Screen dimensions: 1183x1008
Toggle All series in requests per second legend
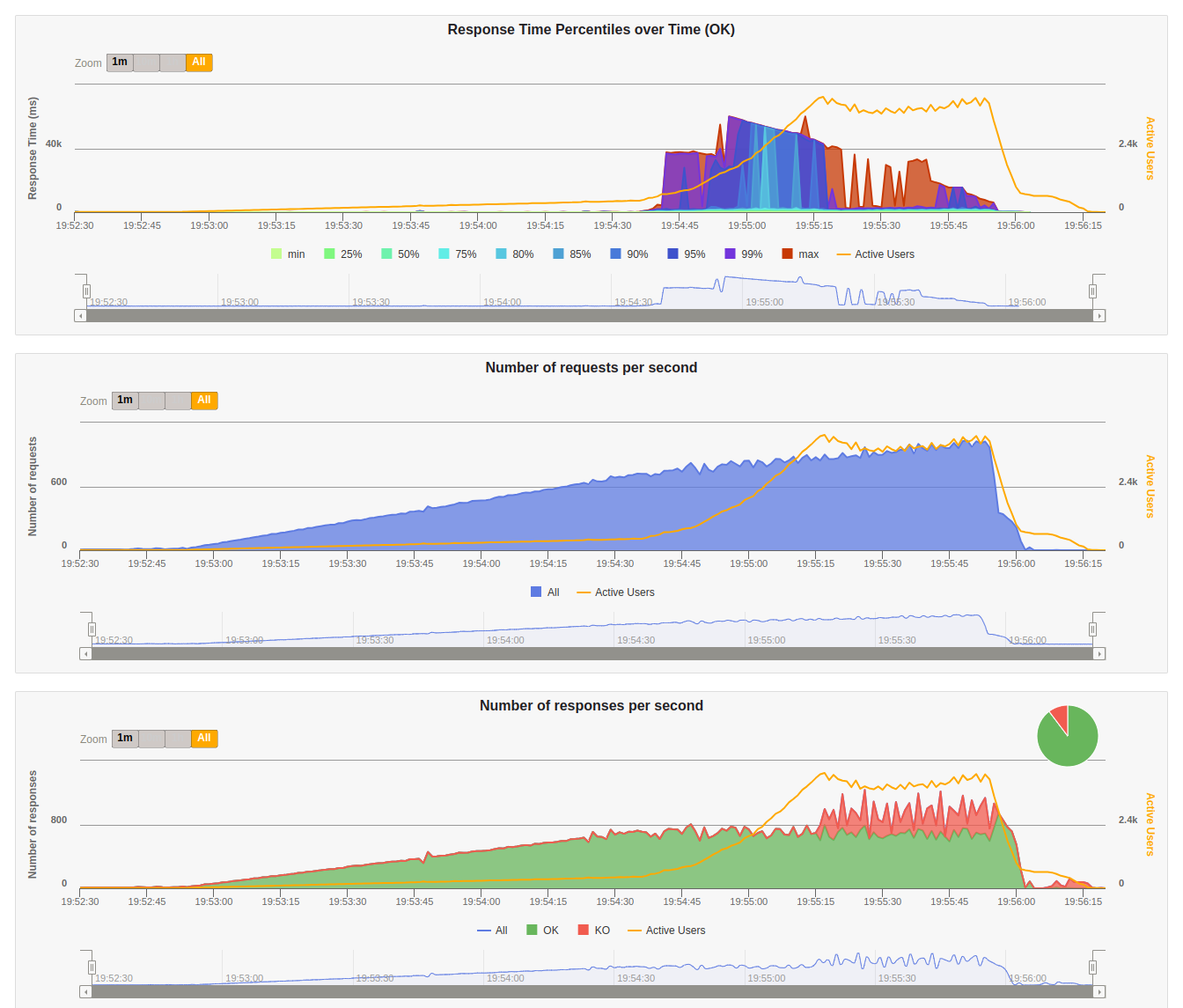[545, 592]
